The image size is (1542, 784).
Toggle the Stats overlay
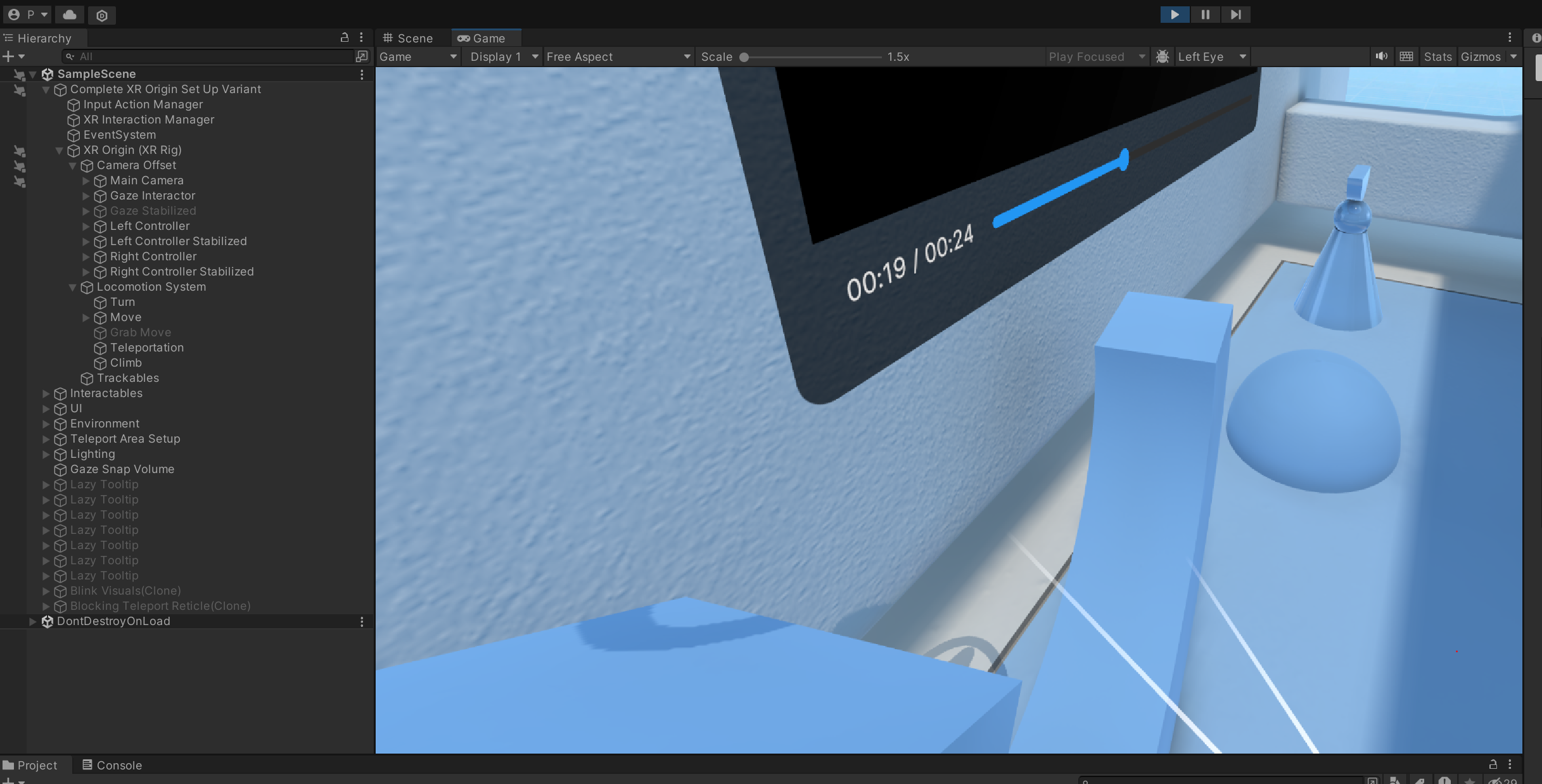tap(1437, 56)
